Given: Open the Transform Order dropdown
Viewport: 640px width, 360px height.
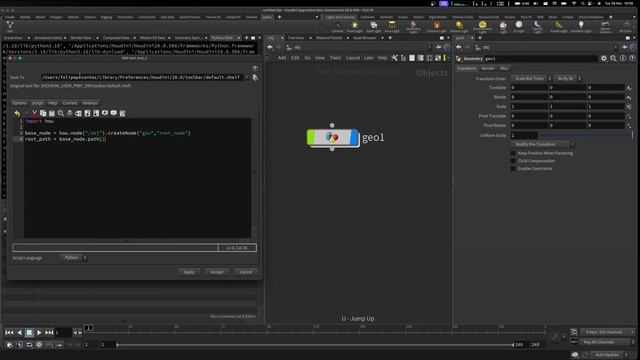Looking at the screenshot, I should (x=531, y=78).
